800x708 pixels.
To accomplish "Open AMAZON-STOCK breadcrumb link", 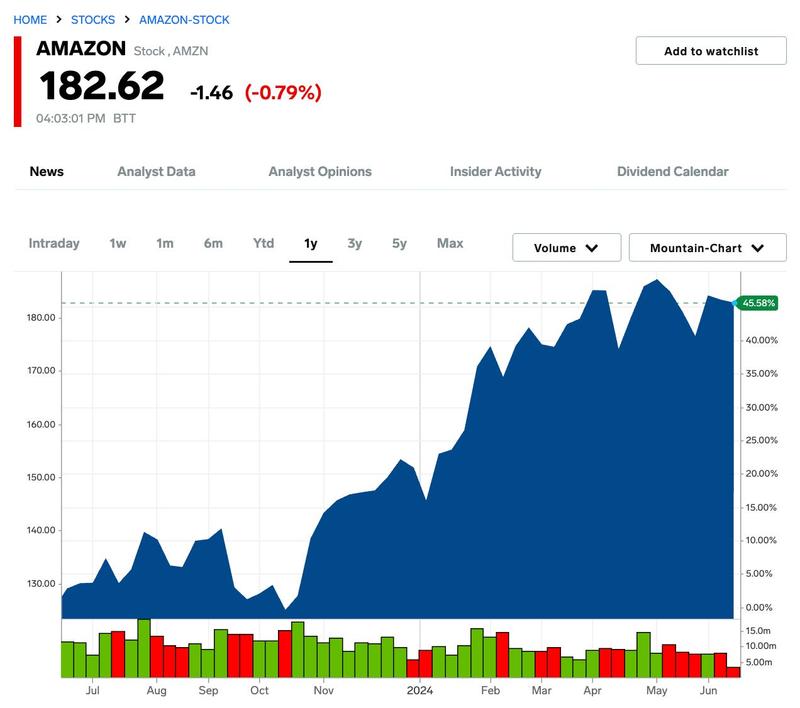I will [184, 20].
